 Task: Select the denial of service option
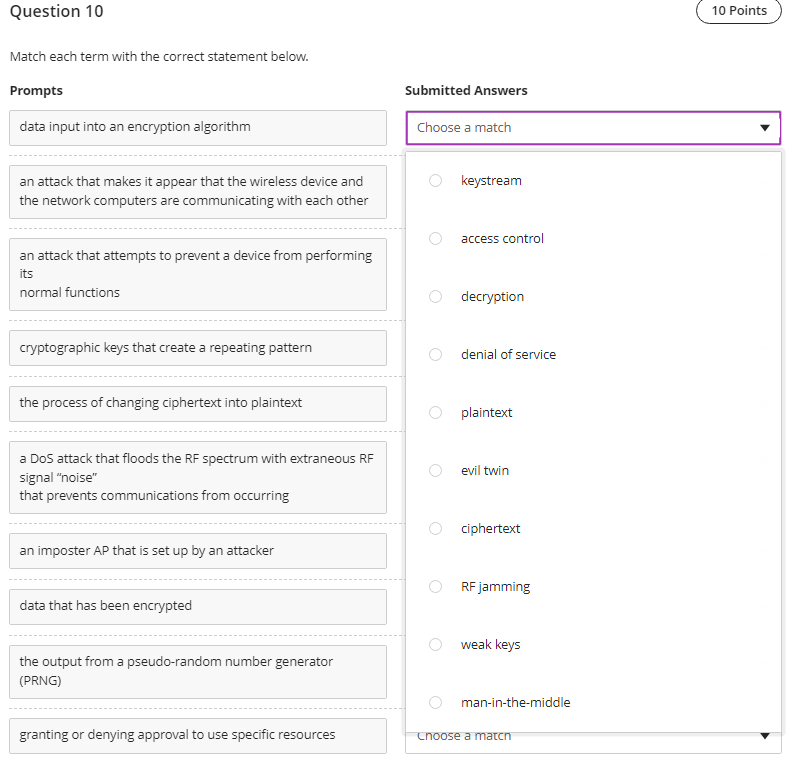(x=435, y=355)
